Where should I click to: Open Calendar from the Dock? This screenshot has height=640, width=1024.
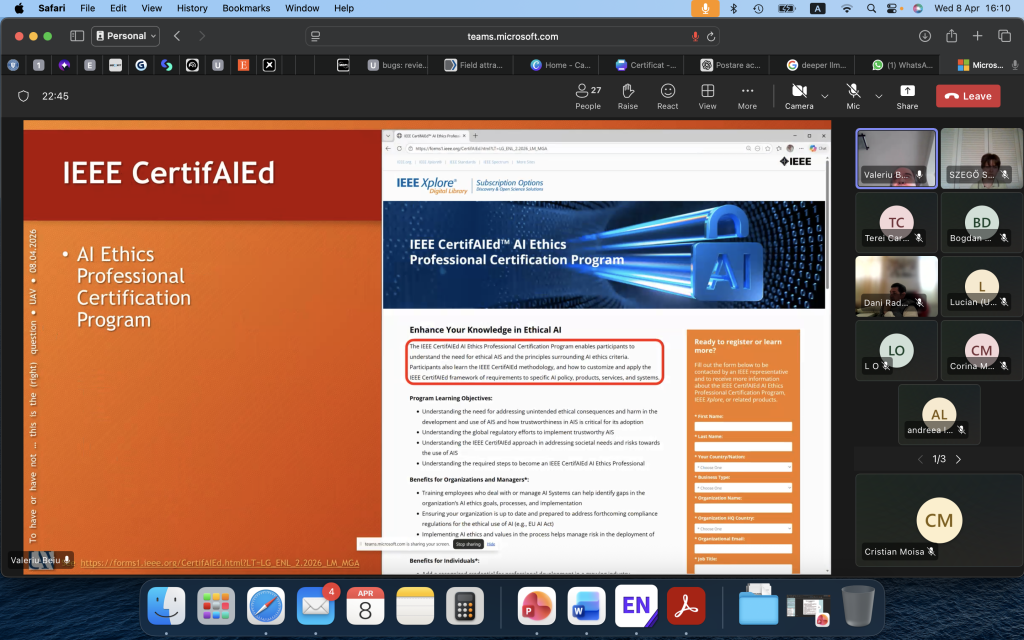pos(365,605)
